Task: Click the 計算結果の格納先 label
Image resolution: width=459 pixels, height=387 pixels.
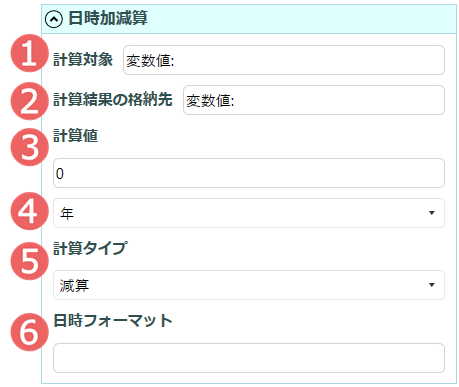Action: [x=113, y=99]
